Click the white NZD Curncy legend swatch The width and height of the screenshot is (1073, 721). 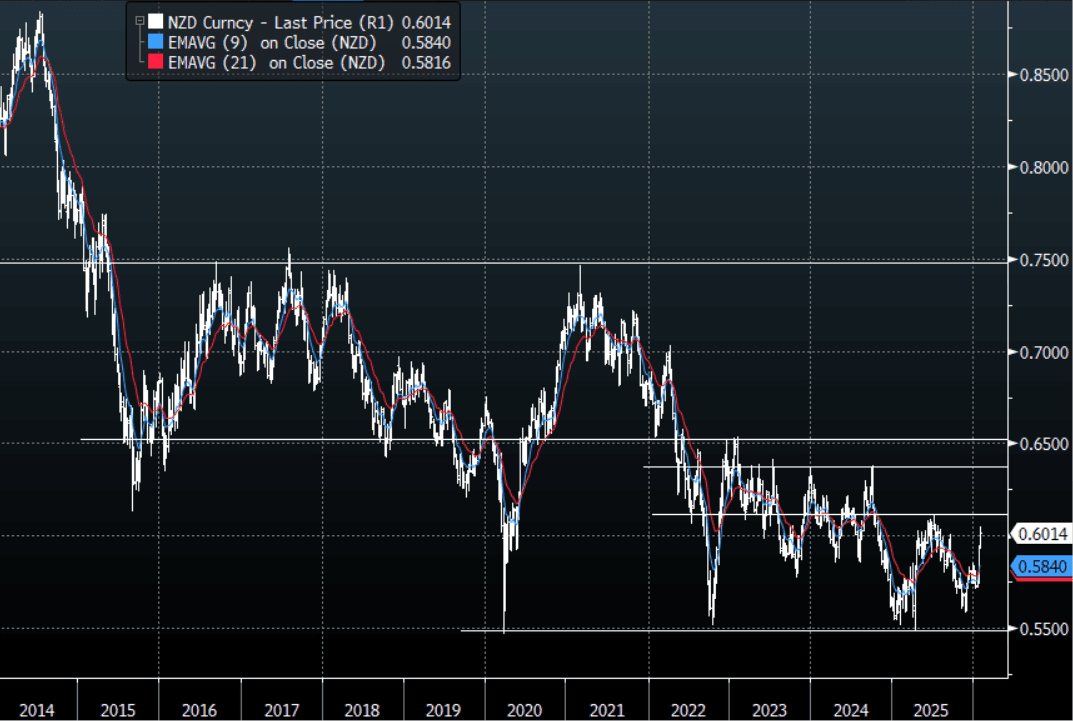coord(156,22)
